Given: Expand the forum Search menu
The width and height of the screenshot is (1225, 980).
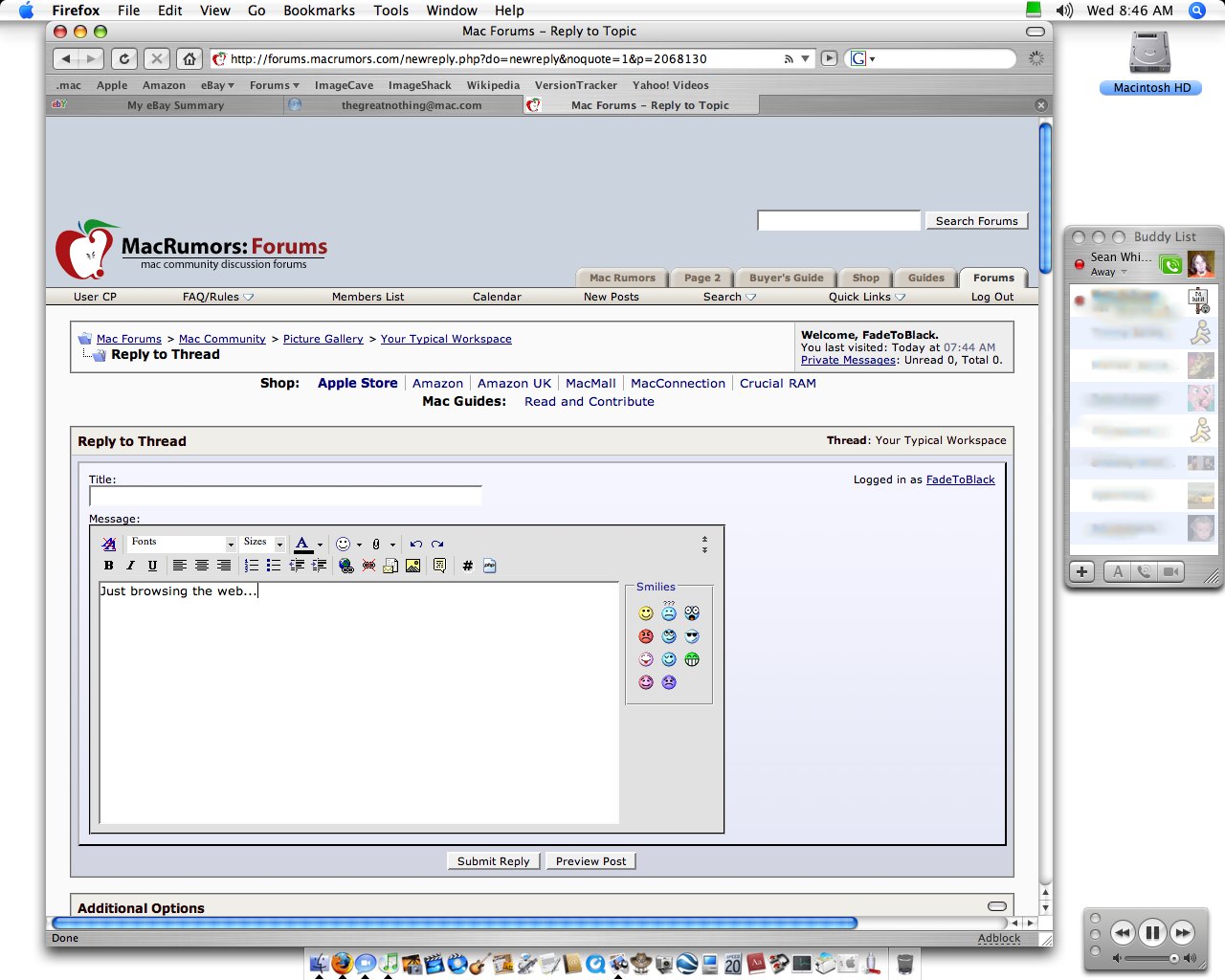Looking at the screenshot, I should click(x=729, y=297).
